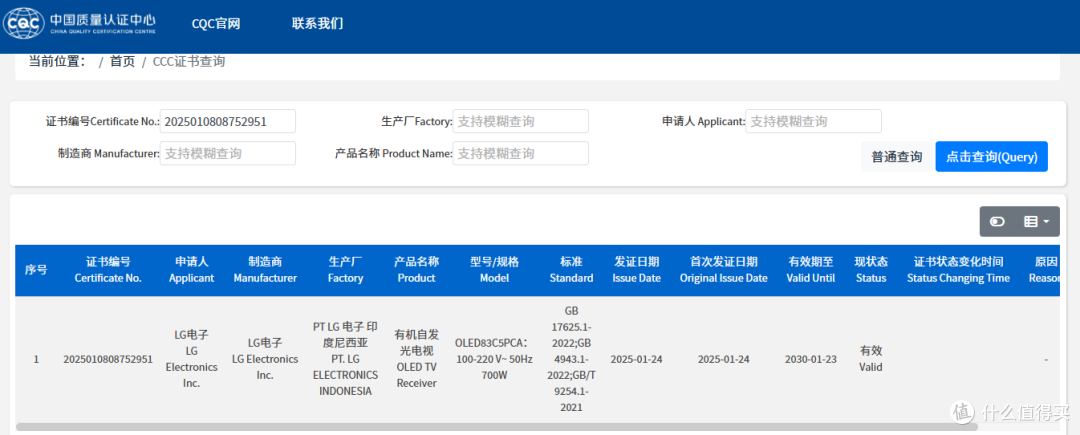This screenshot has width=1080, height=435.
Task: Open the 联系我们 menu item
Action: (x=318, y=23)
